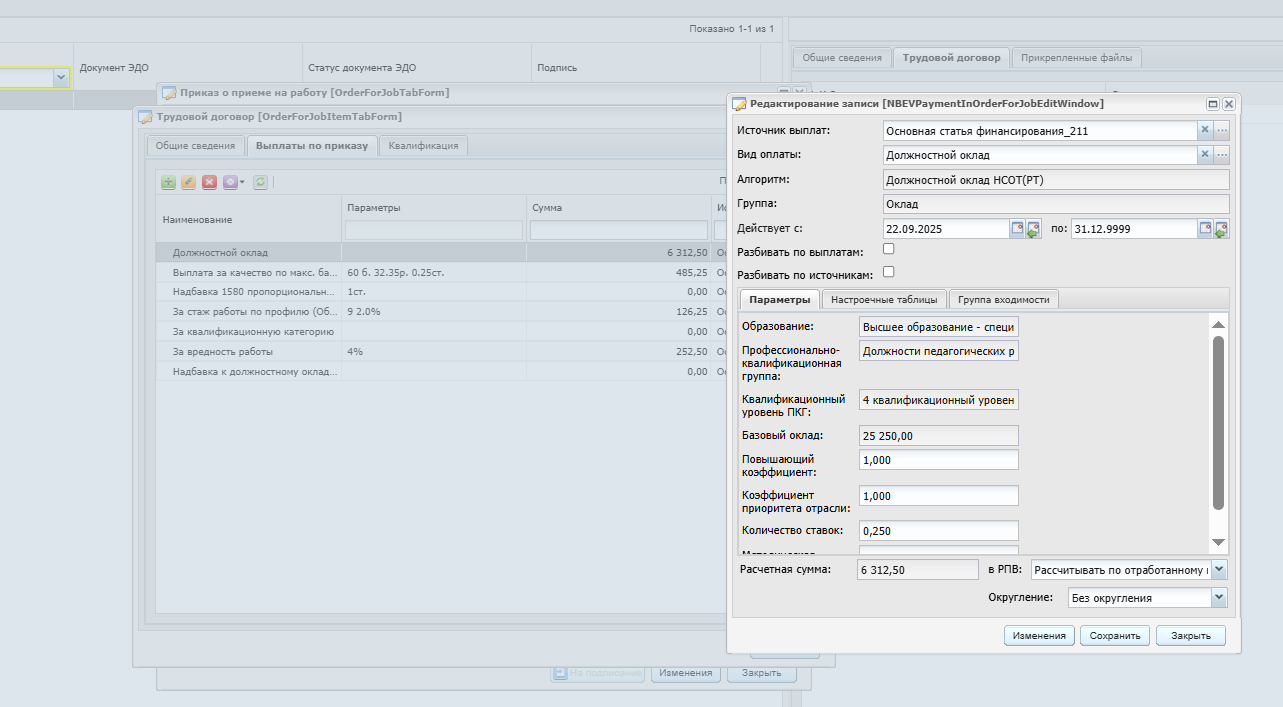Open Квалификация tab
The image size is (1283, 707).
[x=424, y=146]
